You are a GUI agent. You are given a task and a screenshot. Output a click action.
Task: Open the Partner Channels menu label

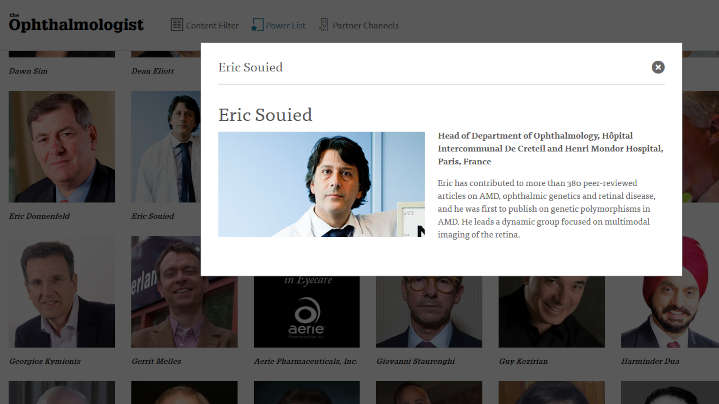(x=365, y=26)
